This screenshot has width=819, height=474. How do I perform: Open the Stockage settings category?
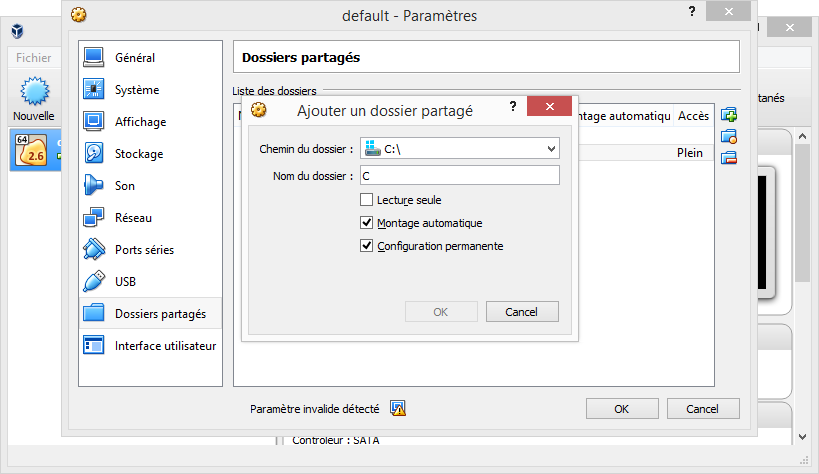tap(138, 154)
